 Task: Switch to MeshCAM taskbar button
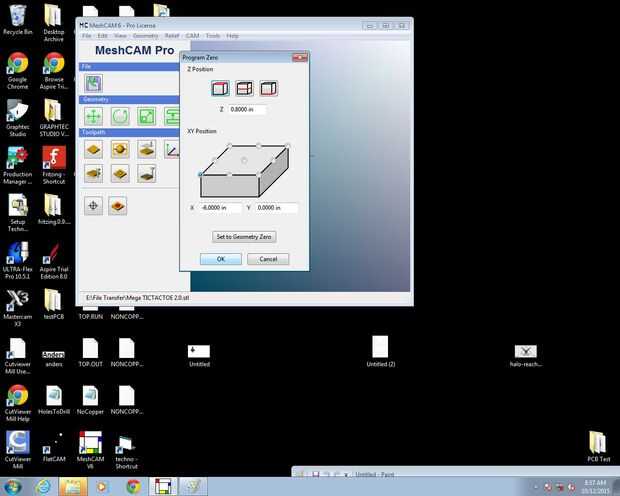(x=163, y=487)
